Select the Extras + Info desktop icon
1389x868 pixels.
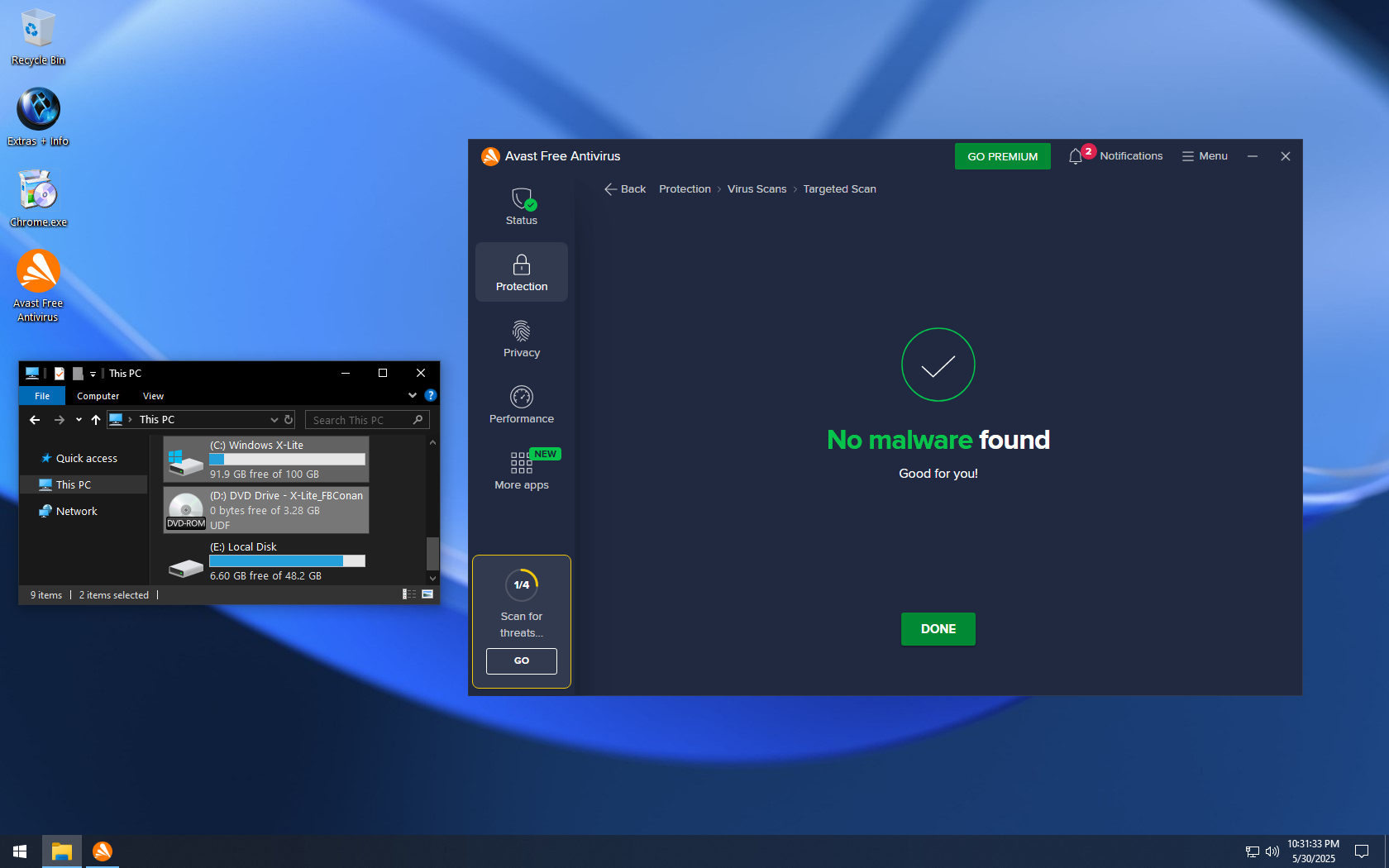(38, 117)
